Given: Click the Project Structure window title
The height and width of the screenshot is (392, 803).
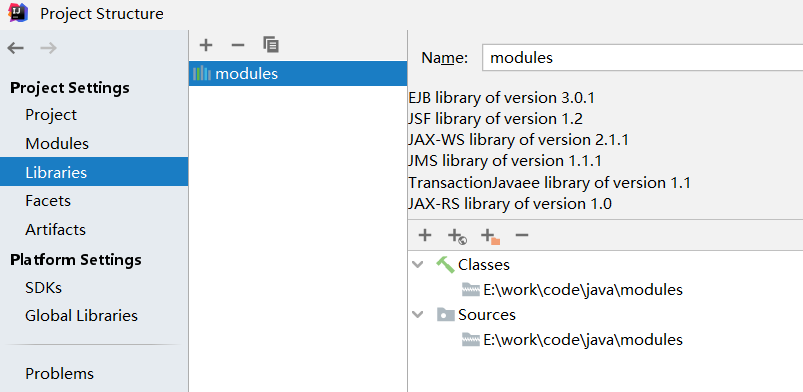Looking at the screenshot, I should coord(101,13).
